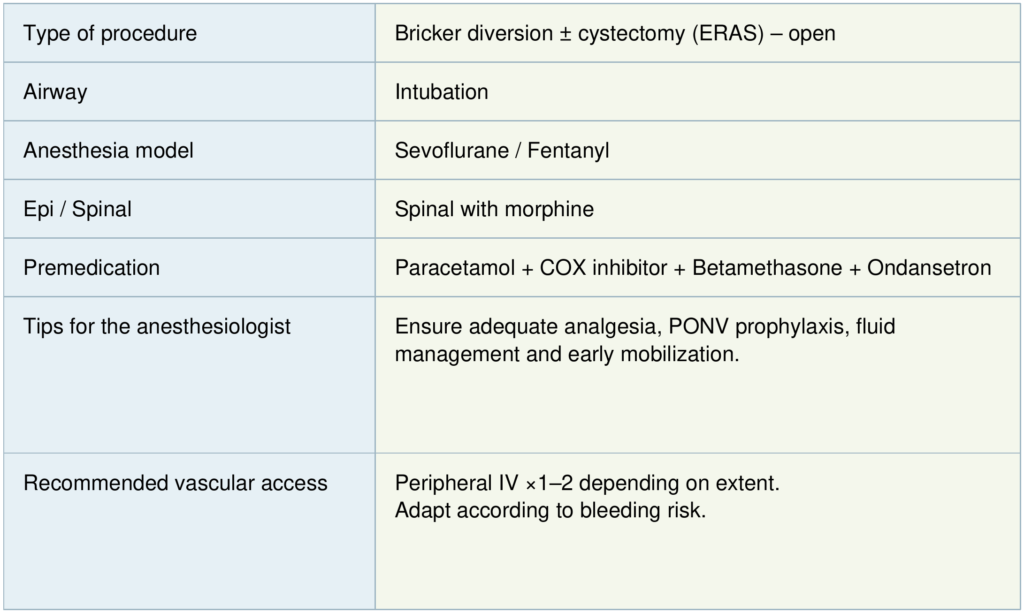Select the 'Sevoflurane / Fentanyl' cell
This screenshot has height=613, width=1024.
pos(502,151)
